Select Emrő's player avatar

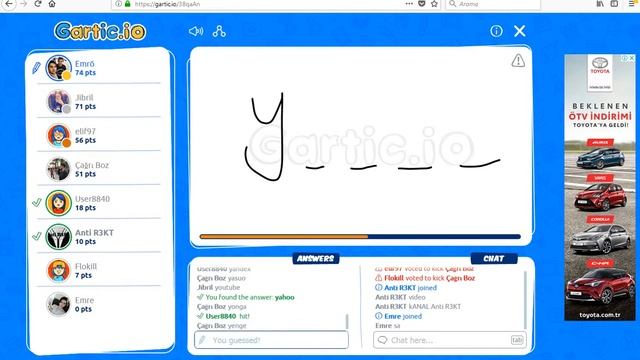58,68
